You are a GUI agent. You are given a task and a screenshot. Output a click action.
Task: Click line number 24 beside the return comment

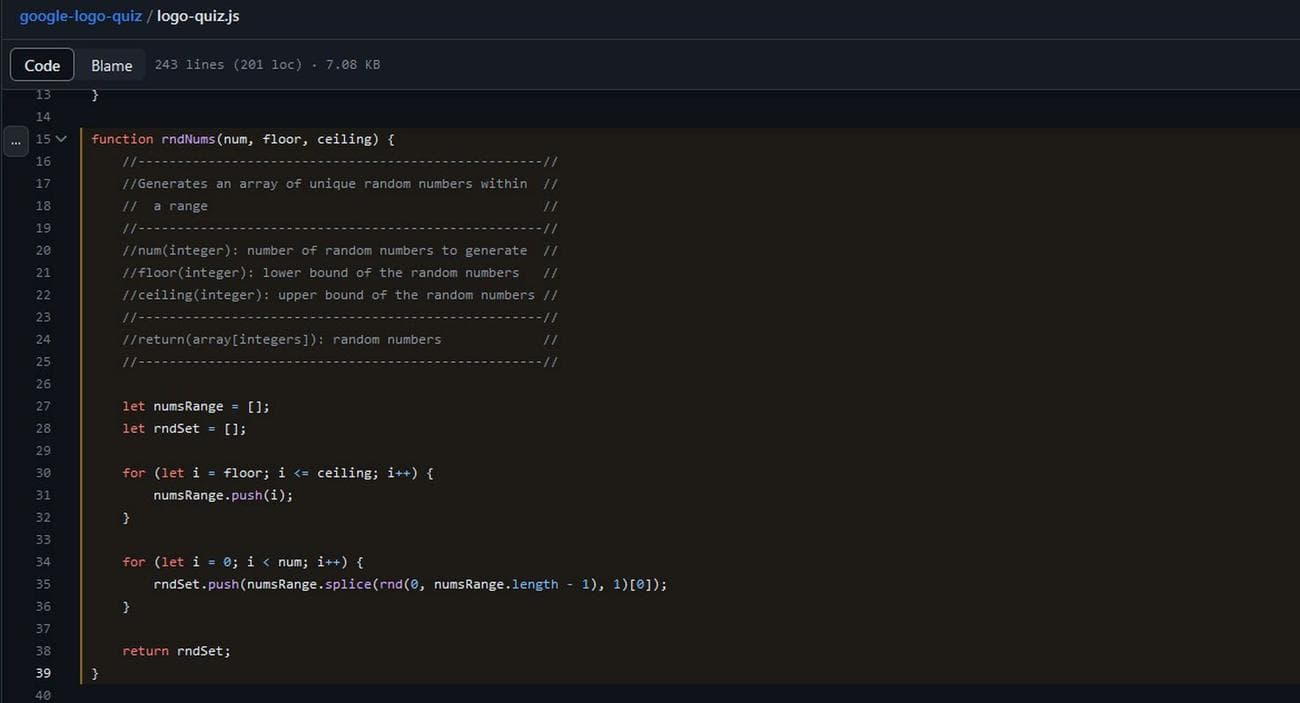pyautogui.click(x=44, y=339)
